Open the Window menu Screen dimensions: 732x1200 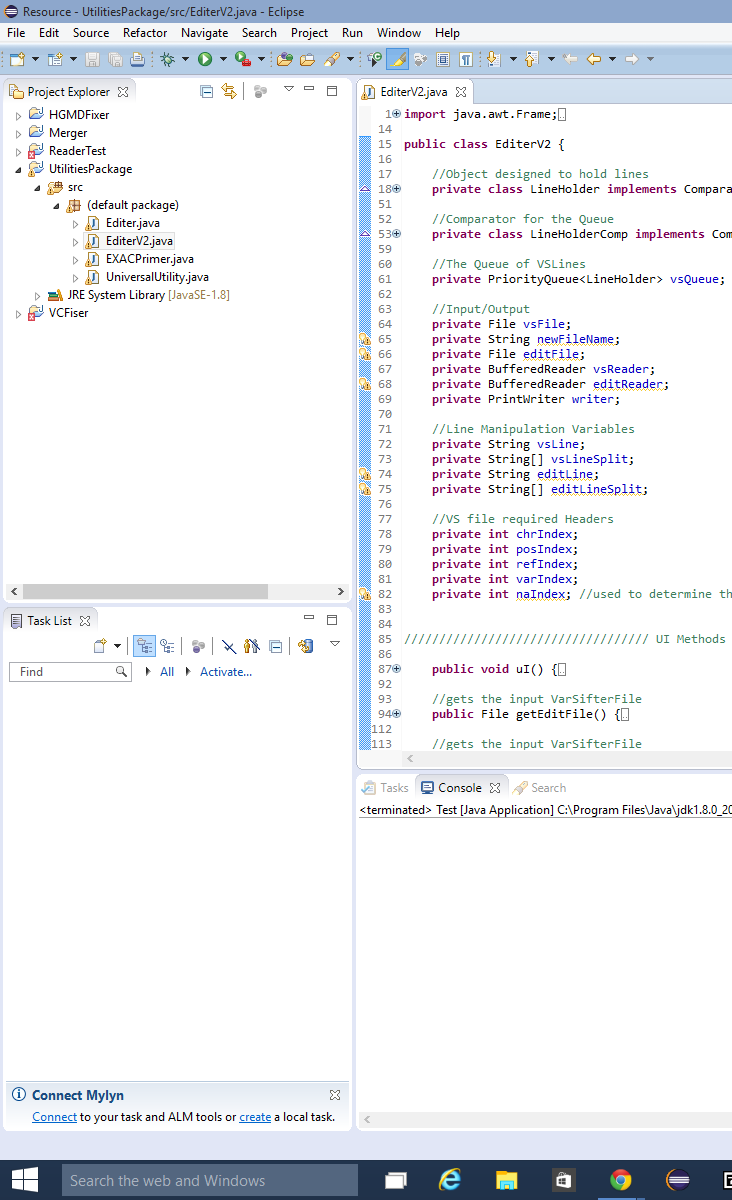pos(398,33)
